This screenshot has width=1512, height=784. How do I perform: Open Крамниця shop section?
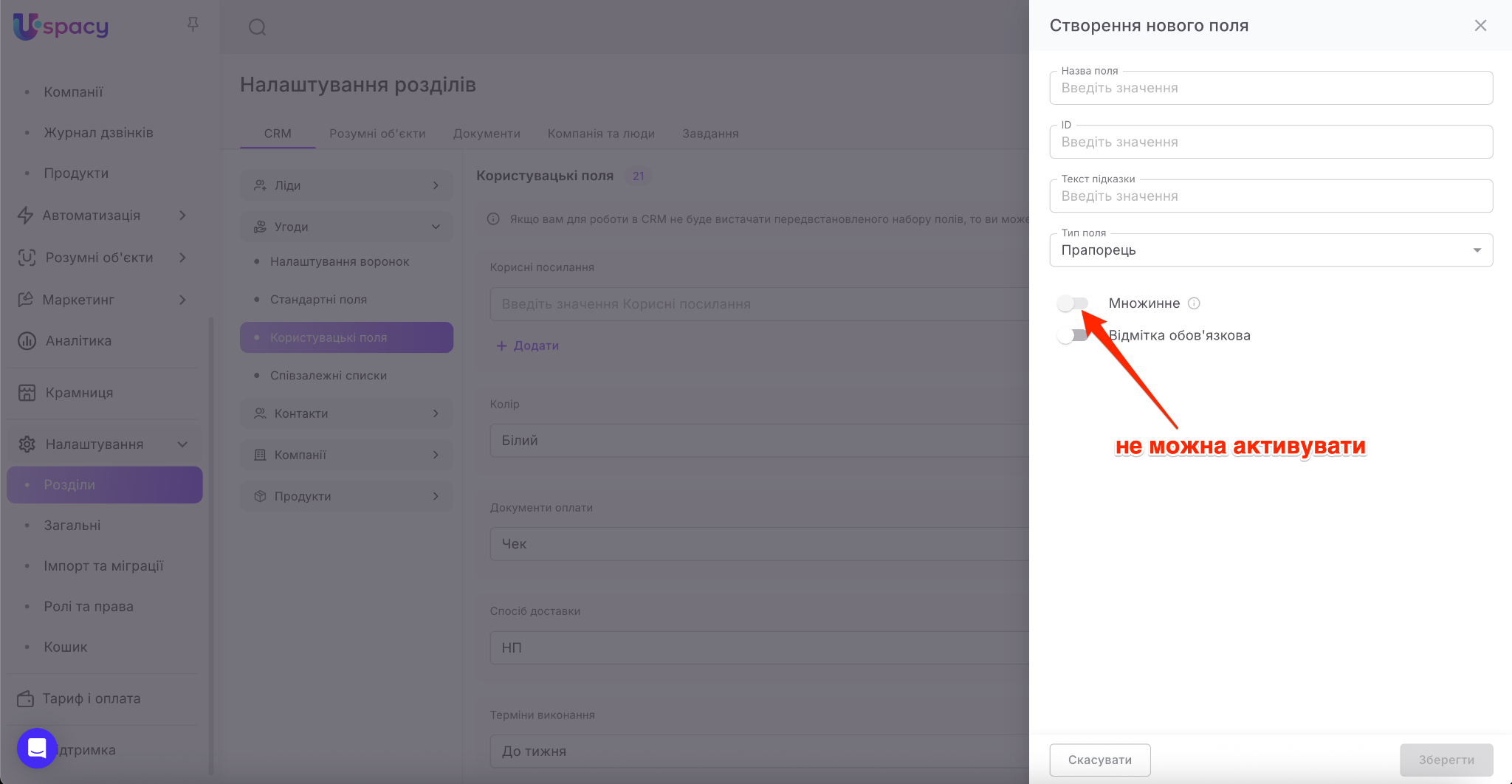point(79,393)
